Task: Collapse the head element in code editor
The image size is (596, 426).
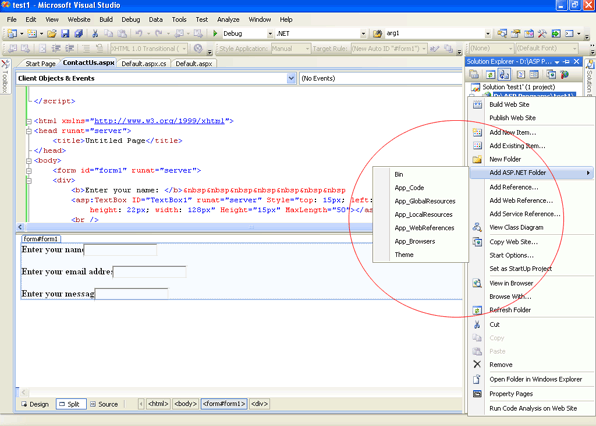Action: click(29, 131)
